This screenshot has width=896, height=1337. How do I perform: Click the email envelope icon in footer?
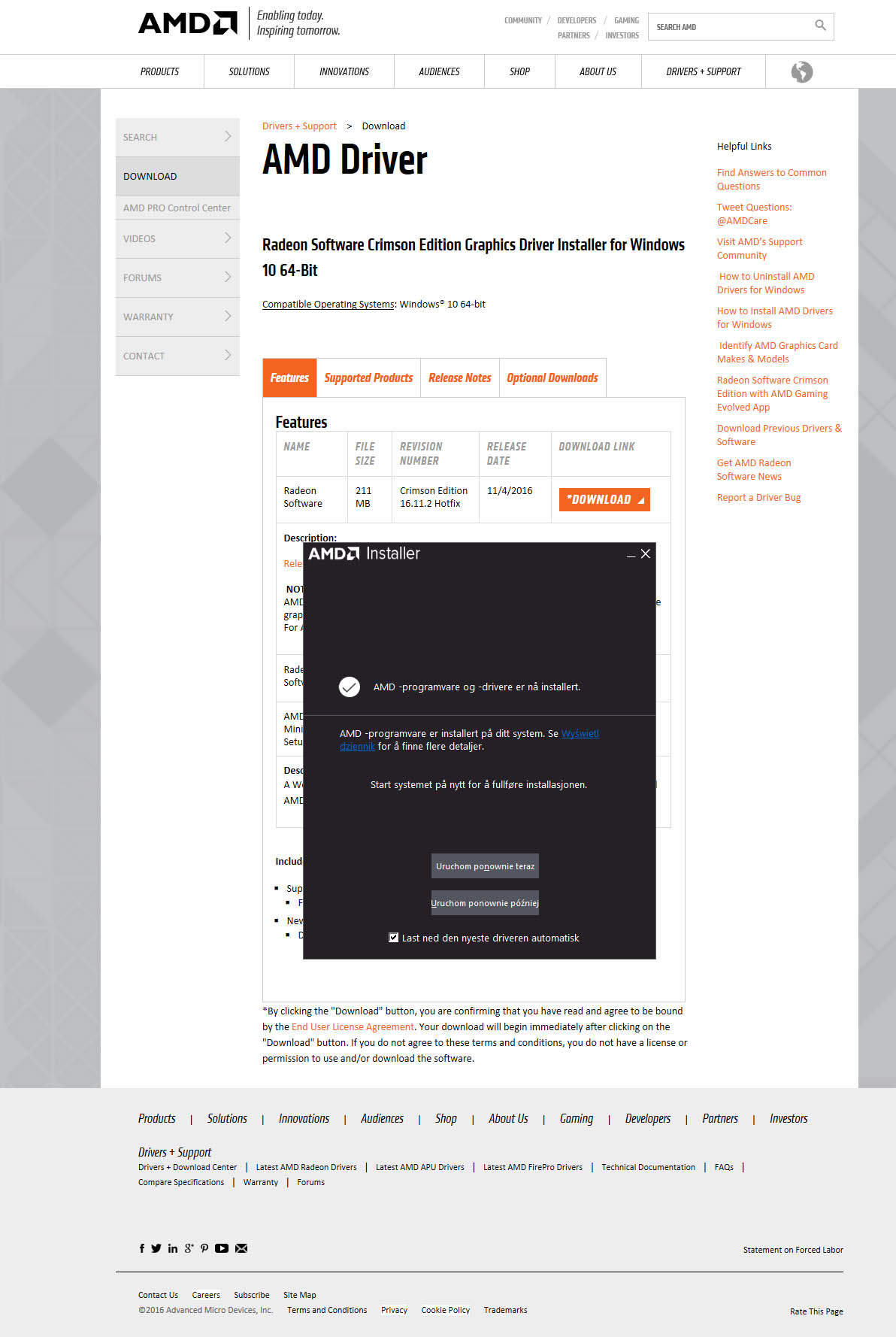[x=241, y=1248]
